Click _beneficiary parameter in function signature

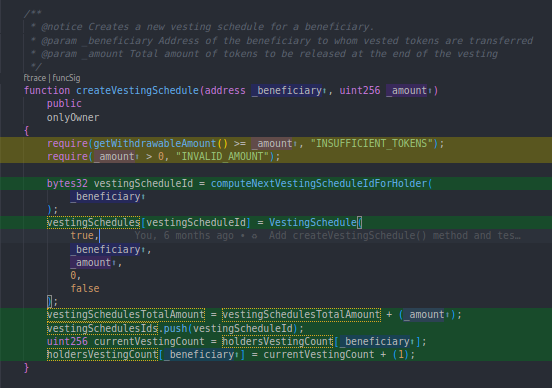pos(287,90)
